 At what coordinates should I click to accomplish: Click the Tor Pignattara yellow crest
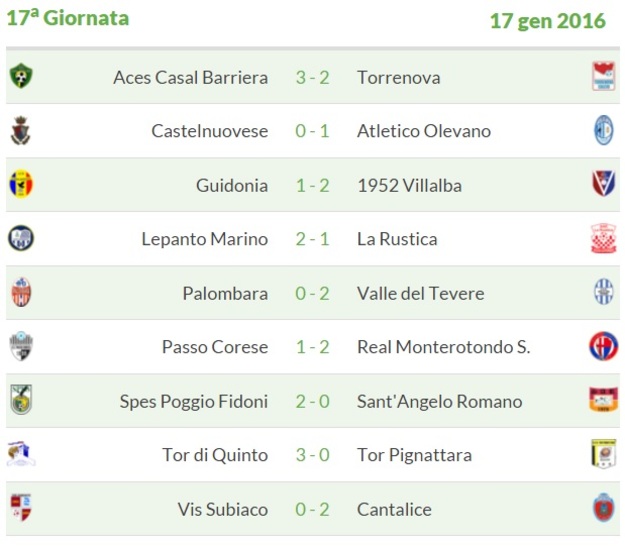pos(603,454)
